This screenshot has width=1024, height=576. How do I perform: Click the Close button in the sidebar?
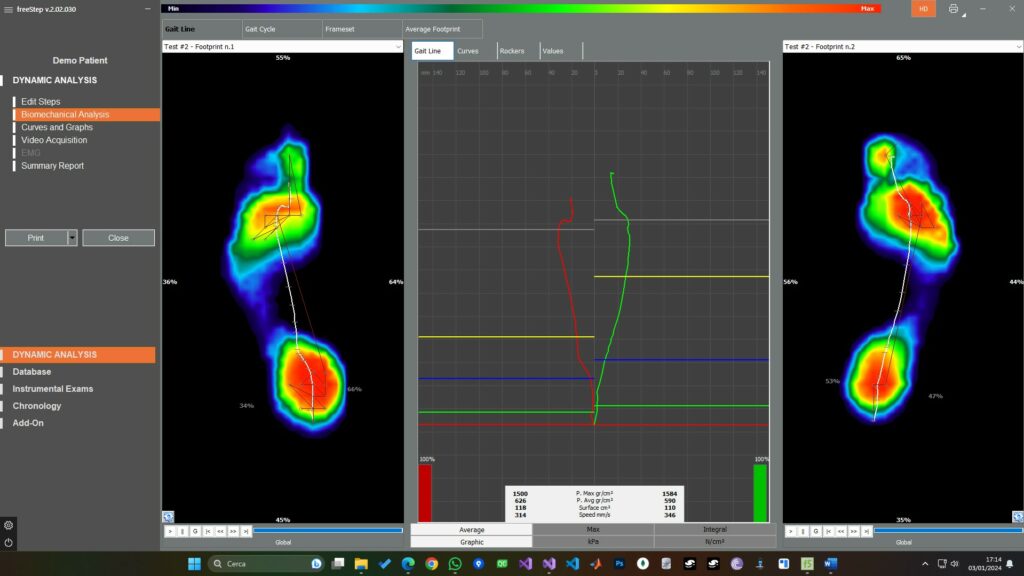[118, 237]
